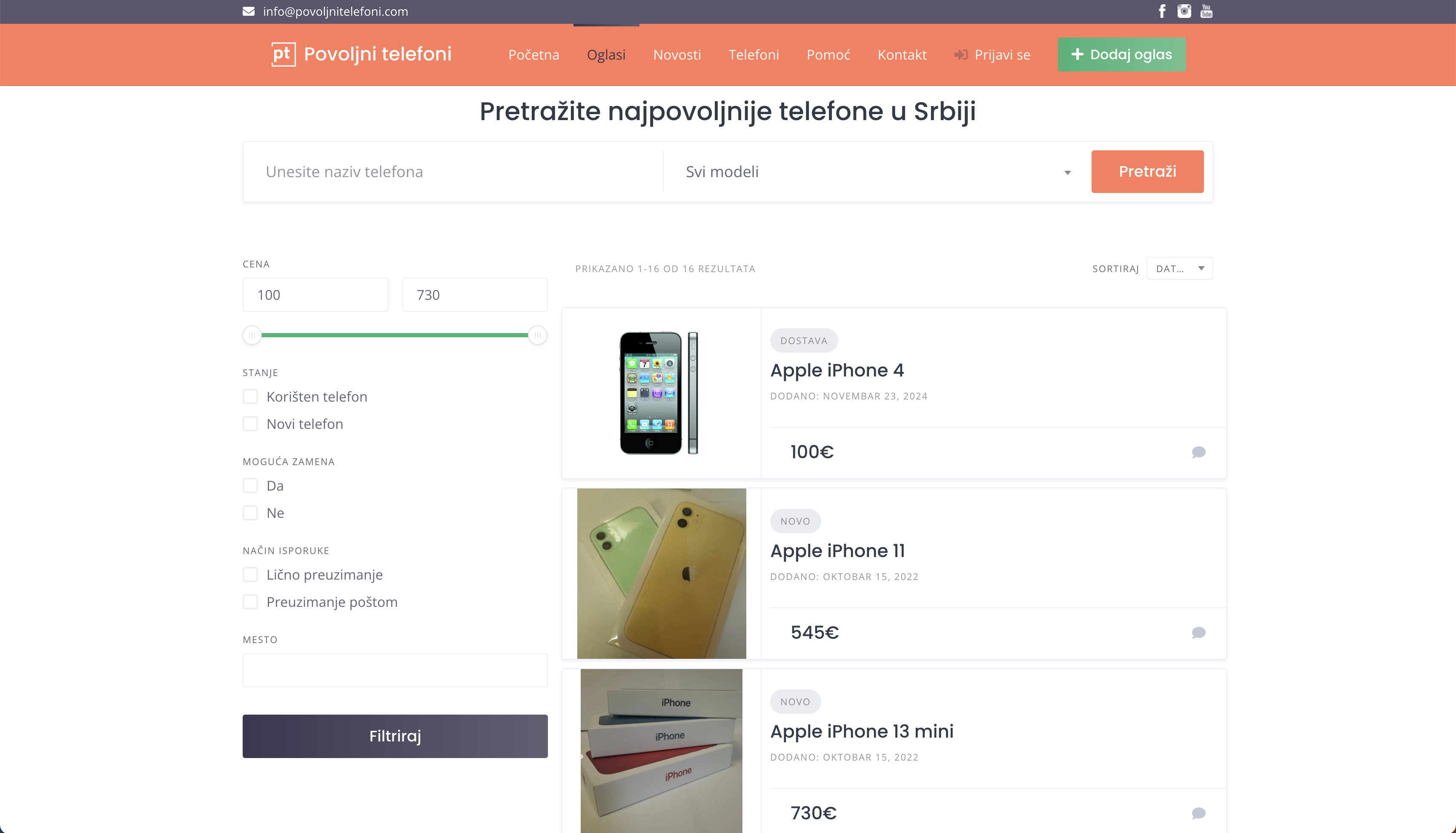The width and height of the screenshot is (1456, 833).
Task: Tick the Lično preuzimanje checkbox
Action: (x=250, y=574)
